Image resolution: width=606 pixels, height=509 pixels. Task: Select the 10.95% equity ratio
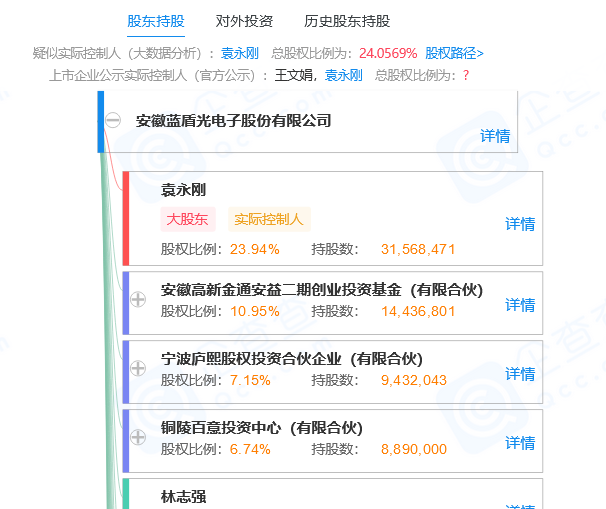(255, 311)
